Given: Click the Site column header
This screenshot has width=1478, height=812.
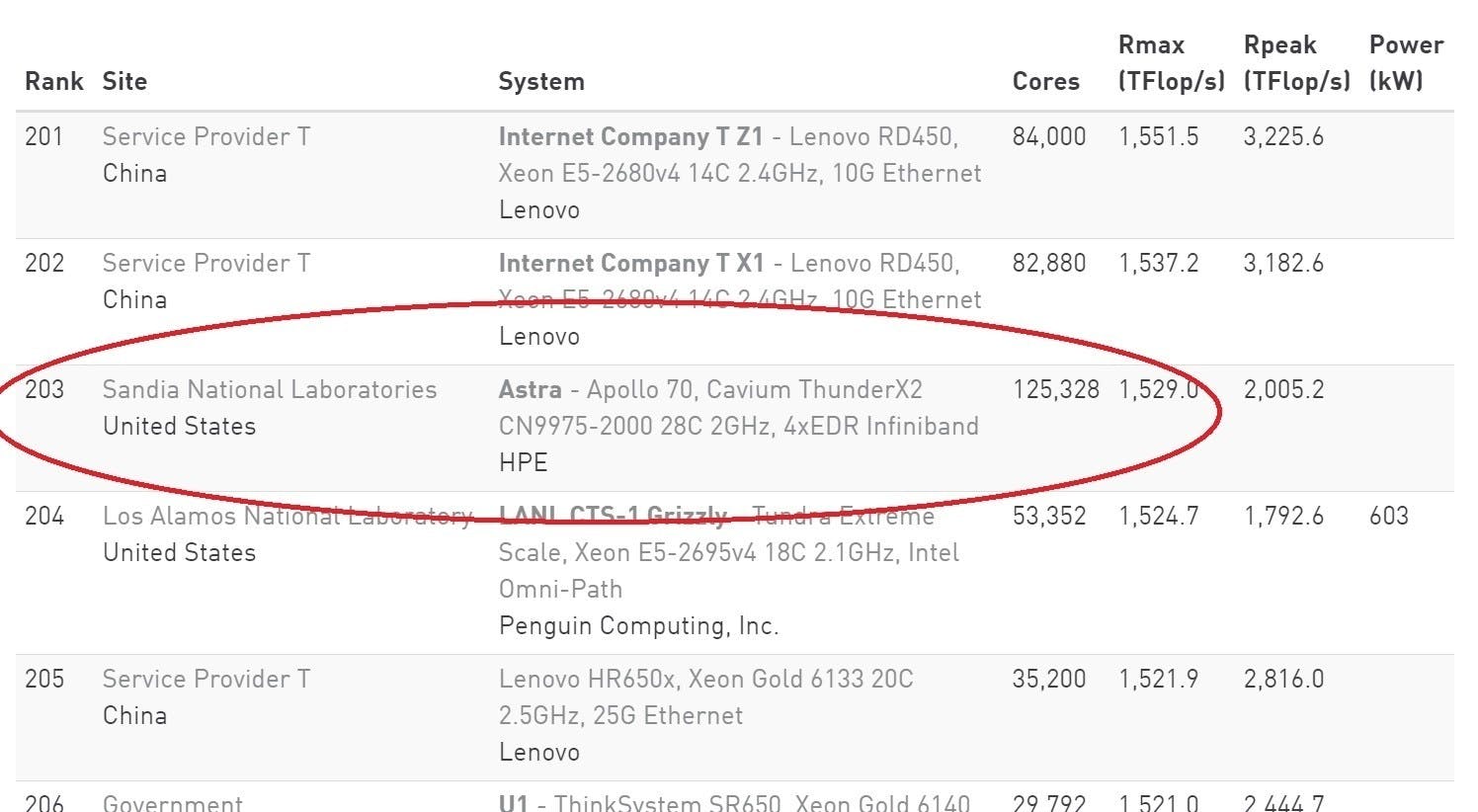Looking at the screenshot, I should pos(124,81).
